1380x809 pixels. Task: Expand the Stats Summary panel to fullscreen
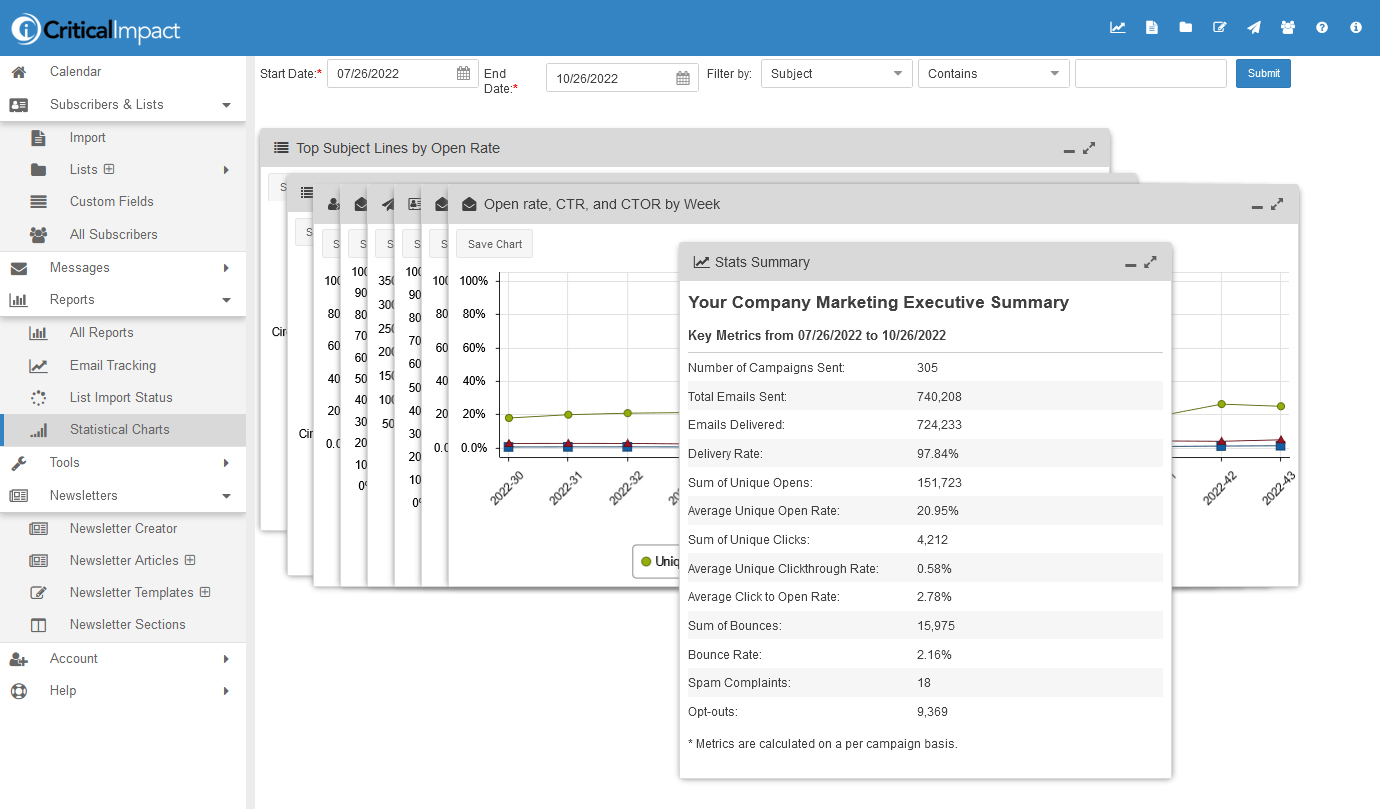click(1151, 262)
